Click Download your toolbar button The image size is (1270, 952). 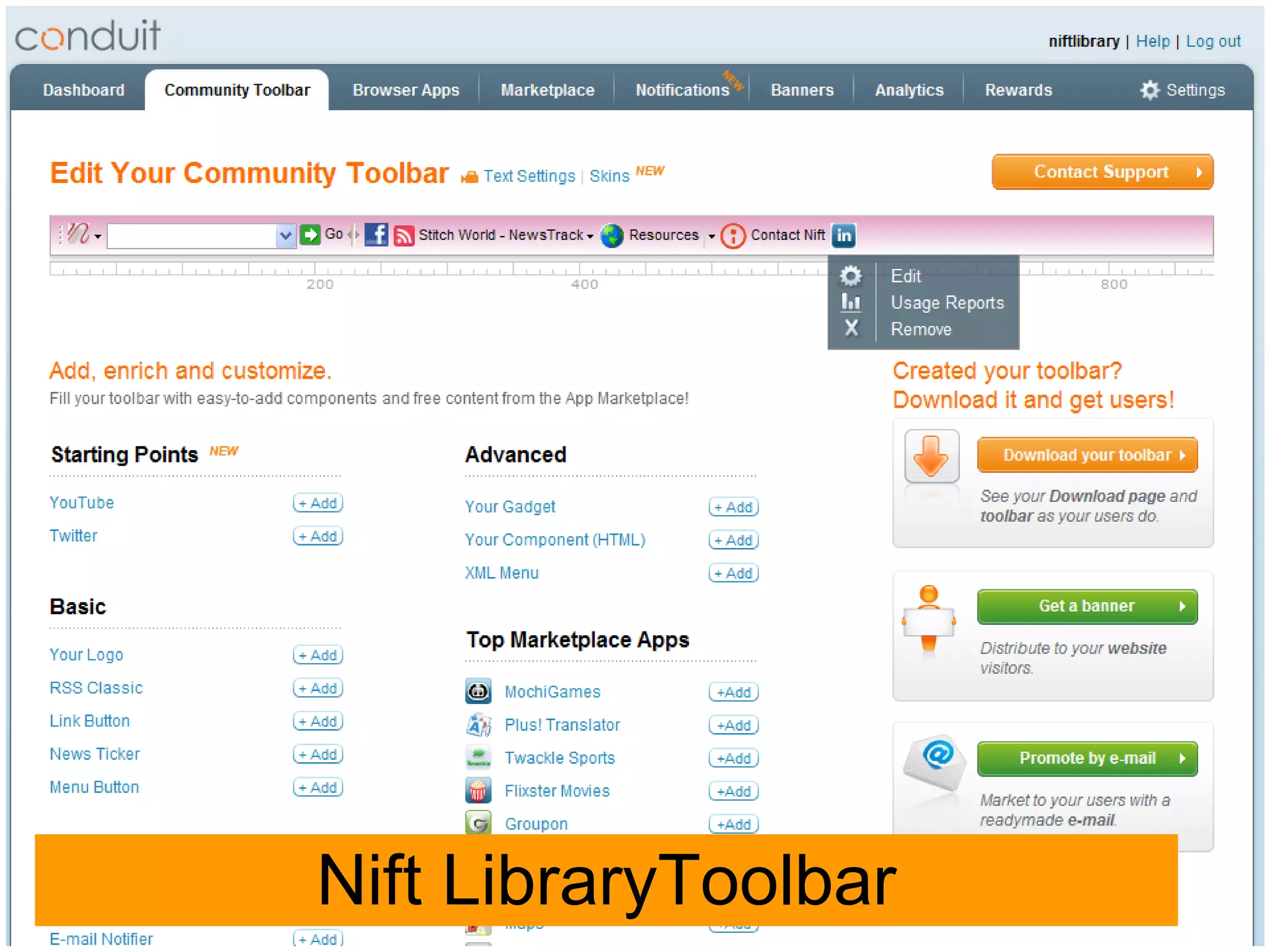pos(1087,455)
